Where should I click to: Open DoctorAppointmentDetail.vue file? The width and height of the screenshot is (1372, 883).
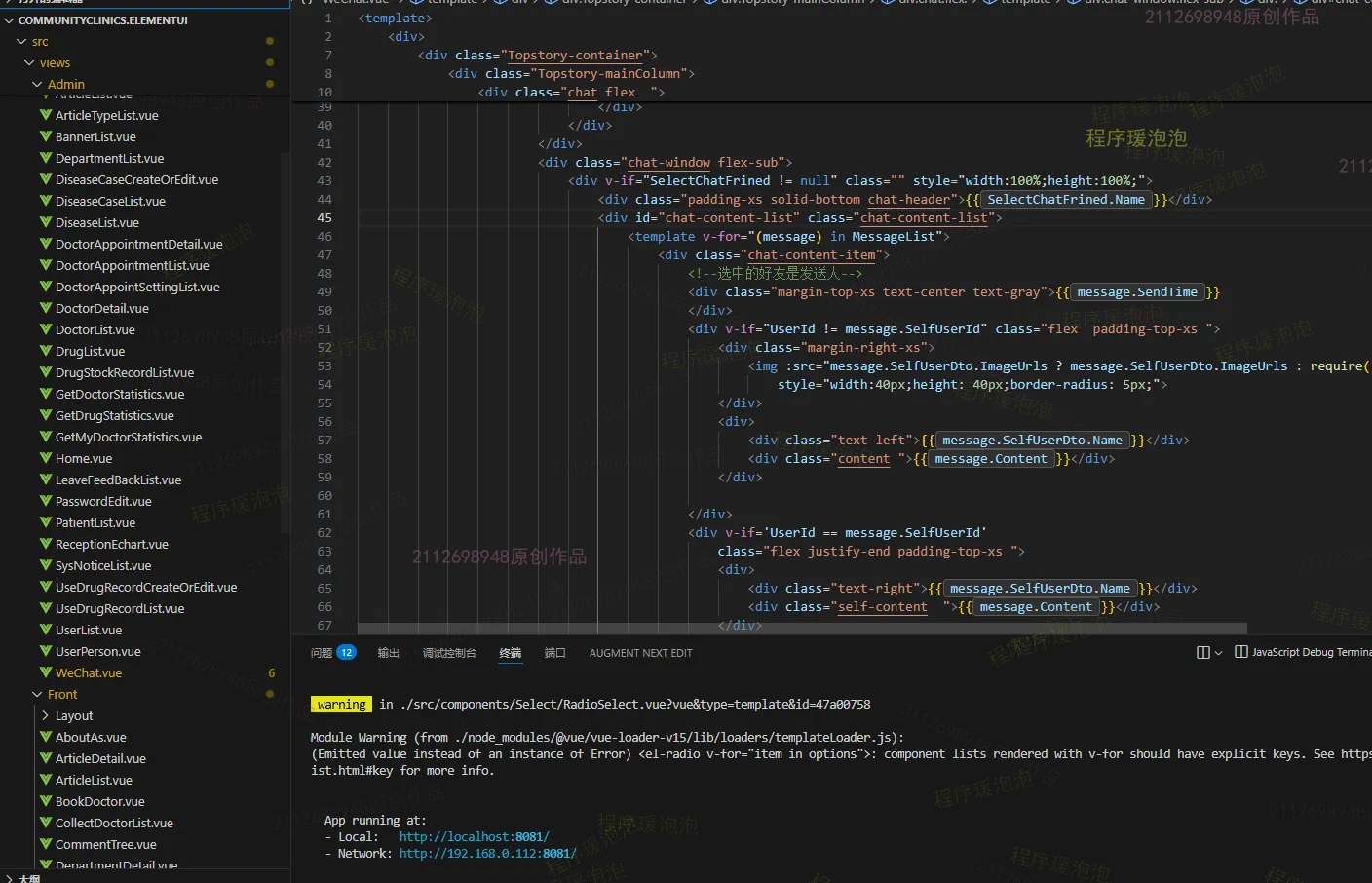139,244
